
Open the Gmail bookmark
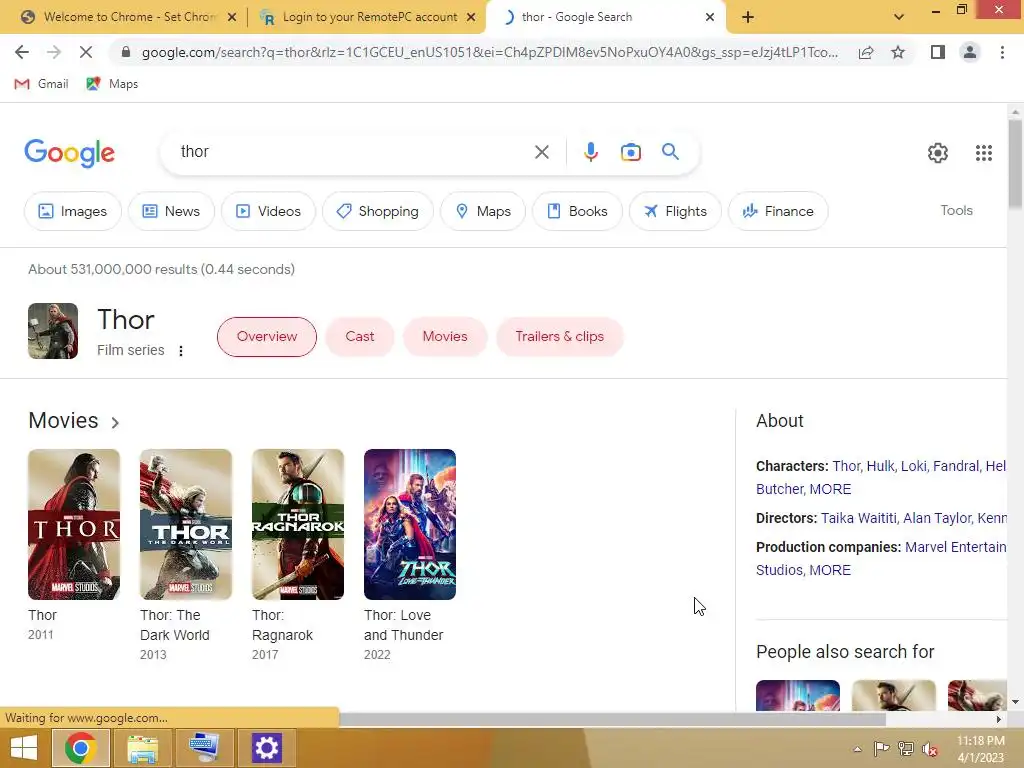(41, 84)
